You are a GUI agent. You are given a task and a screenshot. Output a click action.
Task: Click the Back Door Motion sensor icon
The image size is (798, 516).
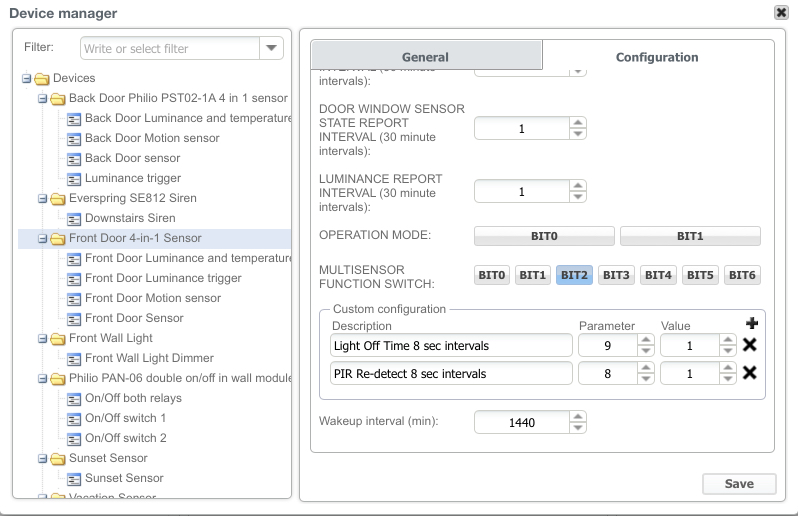pos(74,138)
